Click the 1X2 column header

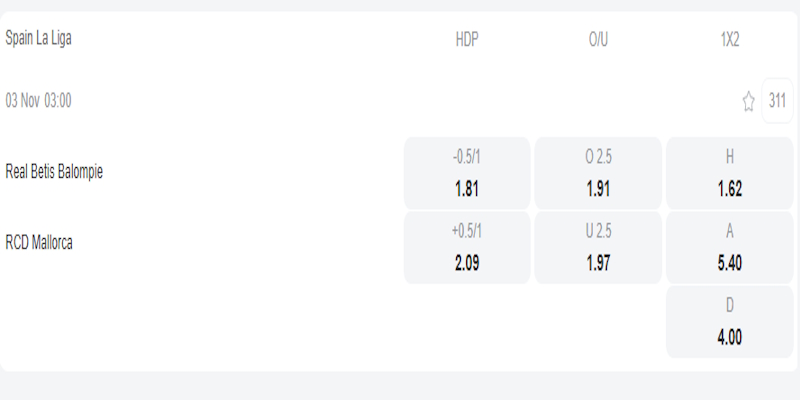730,40
